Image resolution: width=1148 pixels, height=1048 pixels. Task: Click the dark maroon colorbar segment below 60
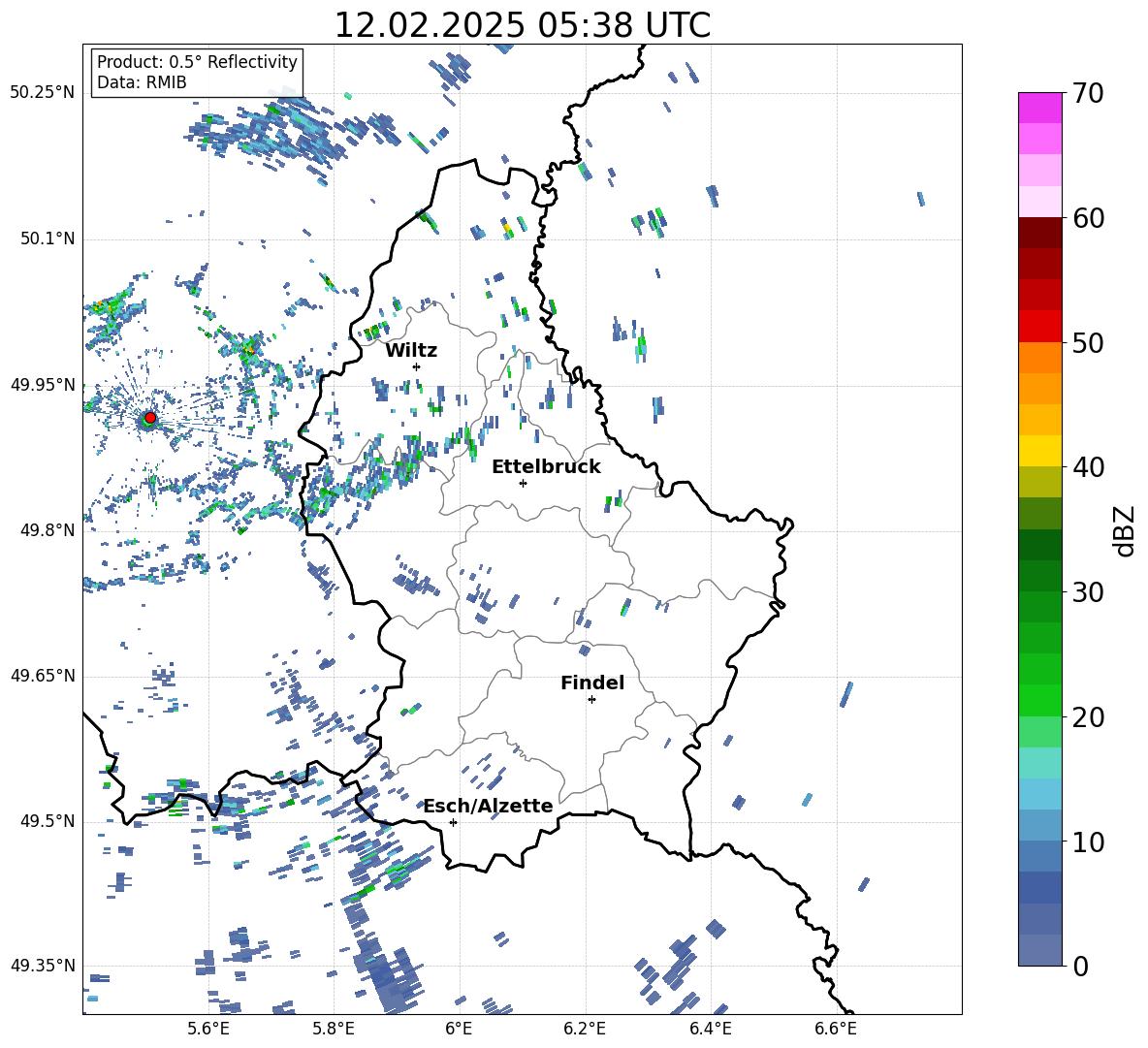click(1040, 233)
